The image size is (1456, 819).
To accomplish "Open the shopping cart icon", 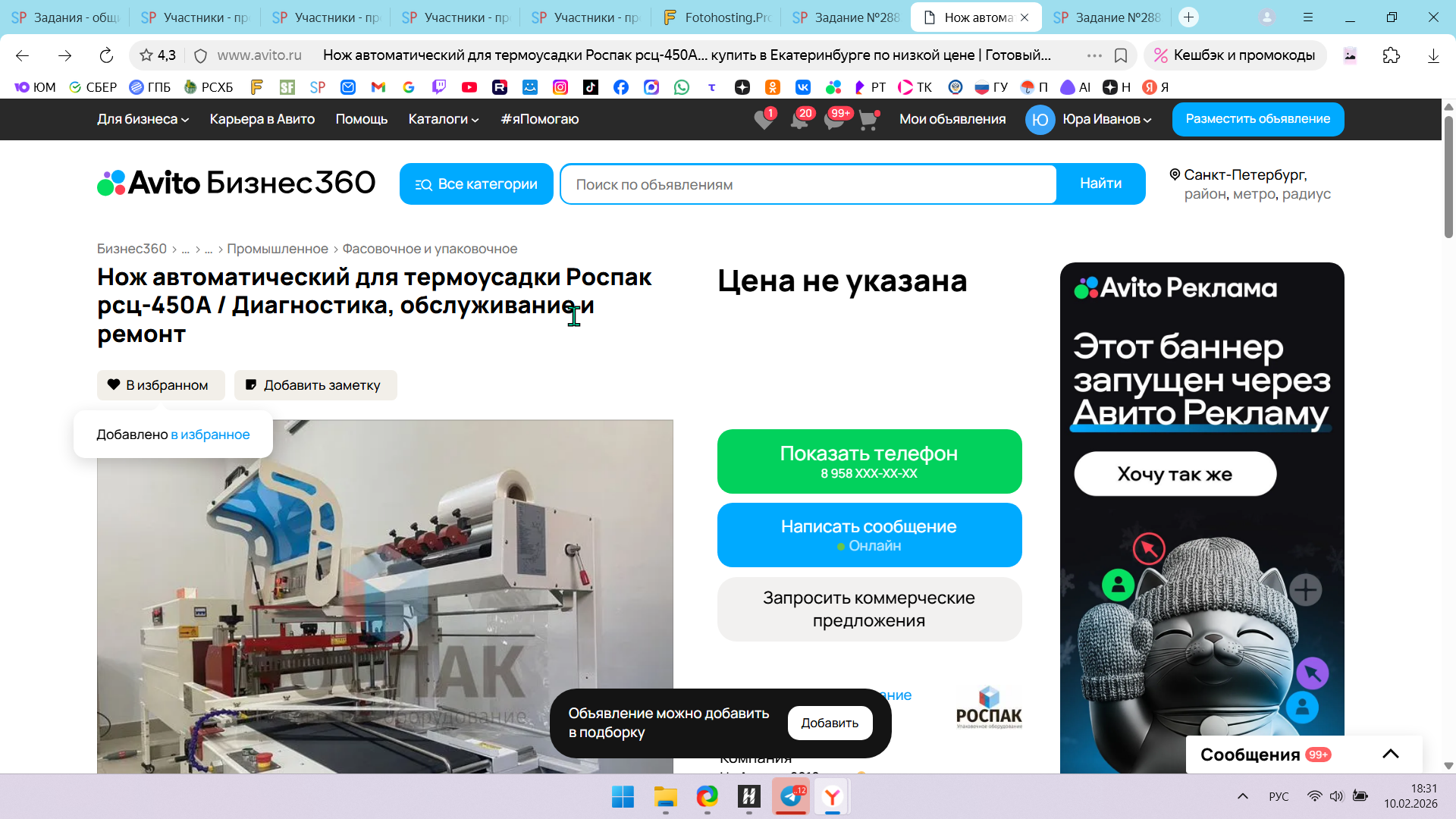I will (x=868, y=120).
